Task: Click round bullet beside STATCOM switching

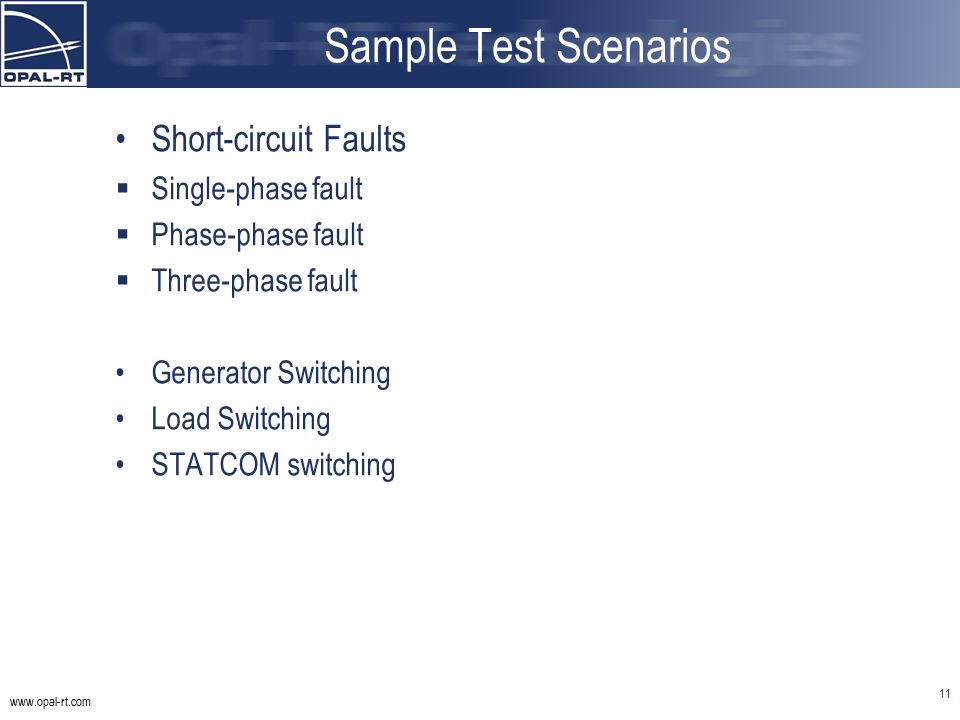Action: tap(121, 465)
